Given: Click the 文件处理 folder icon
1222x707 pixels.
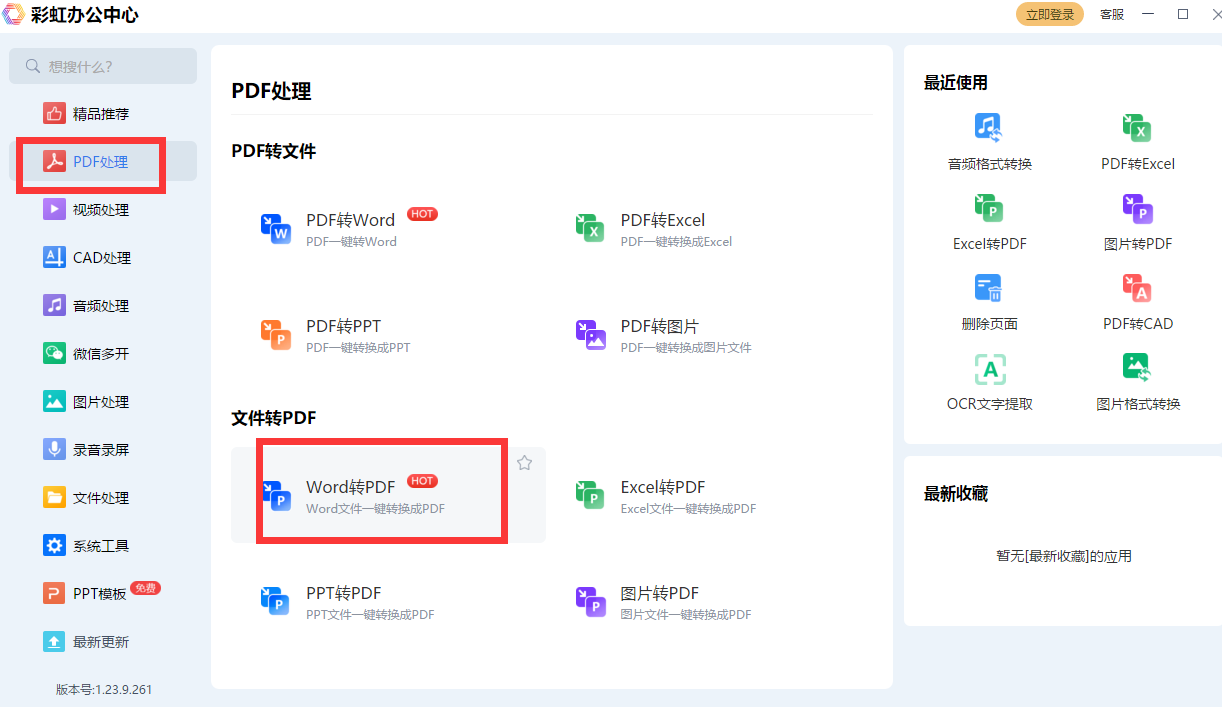Looking at the screenshot, I should pyautogui.click(x=54, y=497).
